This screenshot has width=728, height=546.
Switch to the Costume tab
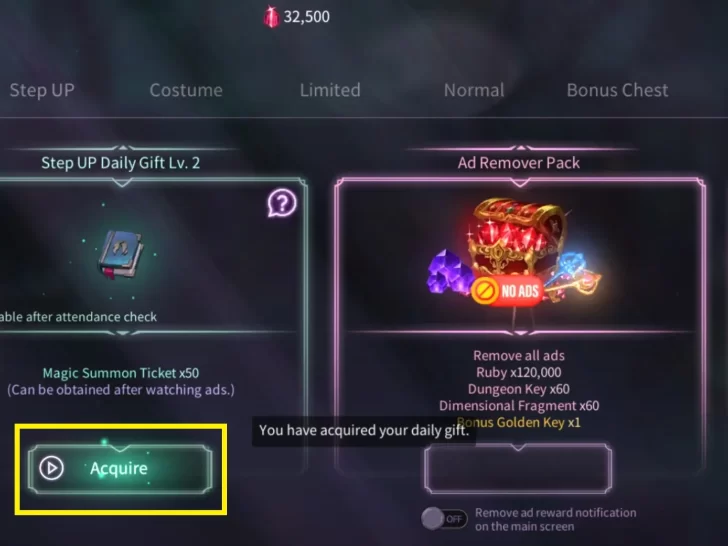coord(186,90)
